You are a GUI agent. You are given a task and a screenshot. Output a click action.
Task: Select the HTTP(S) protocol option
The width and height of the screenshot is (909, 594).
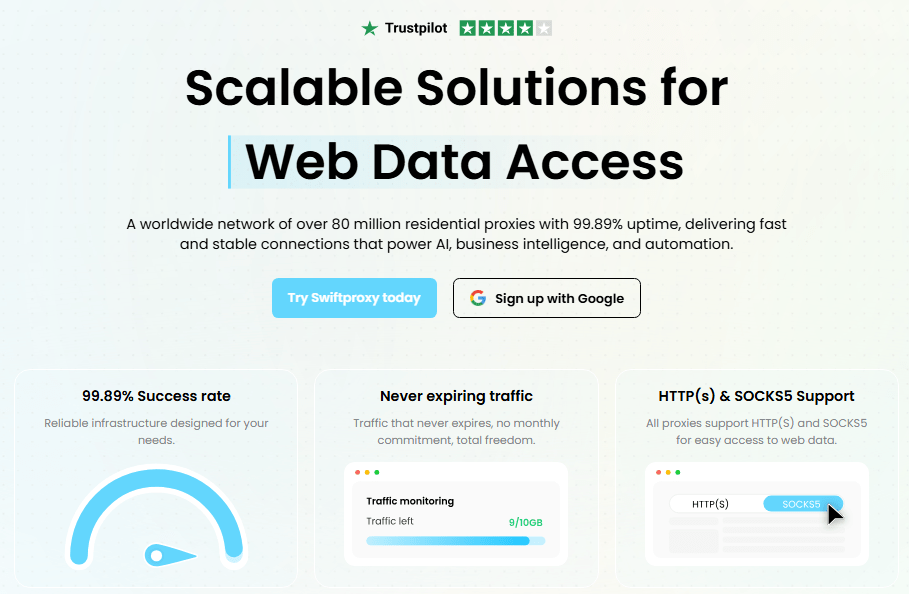pyautogui.click(x=710, y=504)
